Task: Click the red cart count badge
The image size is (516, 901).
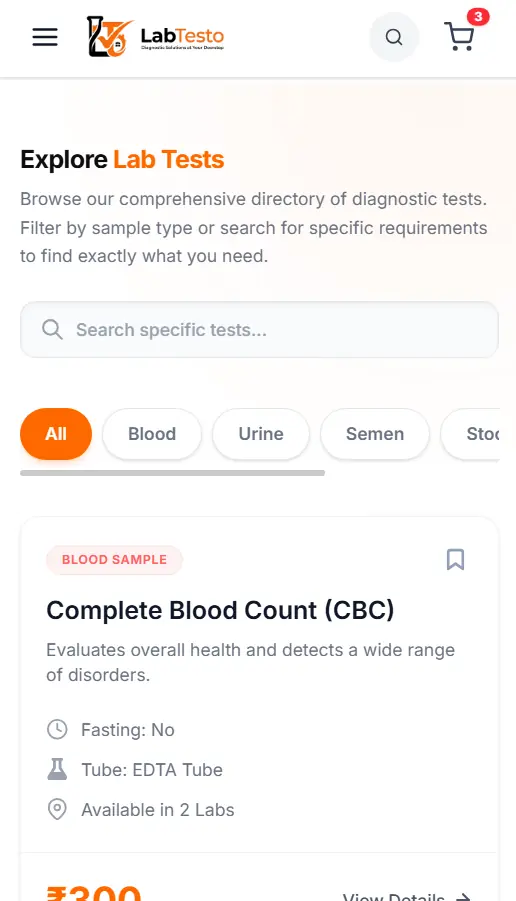Action: pyautogui.click(x=478, y=17)
